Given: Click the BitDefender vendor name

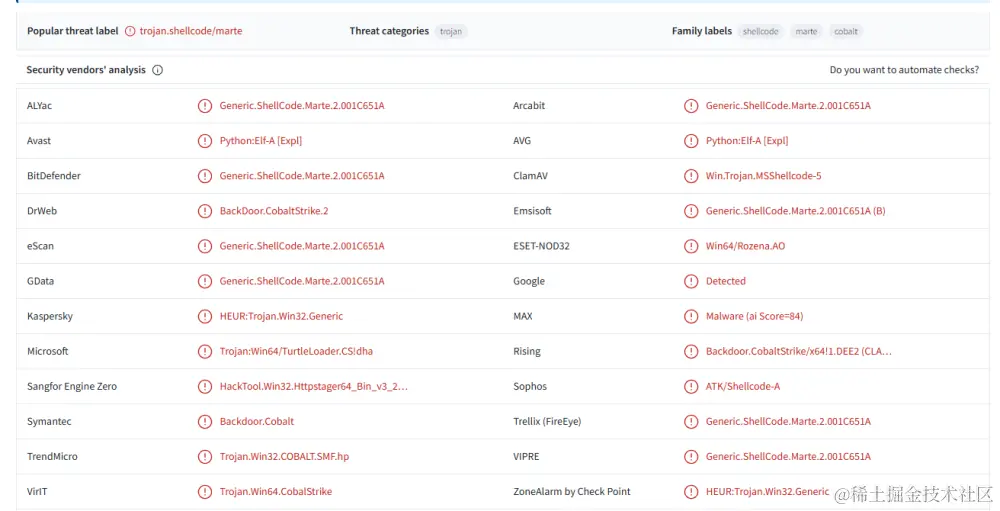Looking at the screenshot, I should 54,176.
